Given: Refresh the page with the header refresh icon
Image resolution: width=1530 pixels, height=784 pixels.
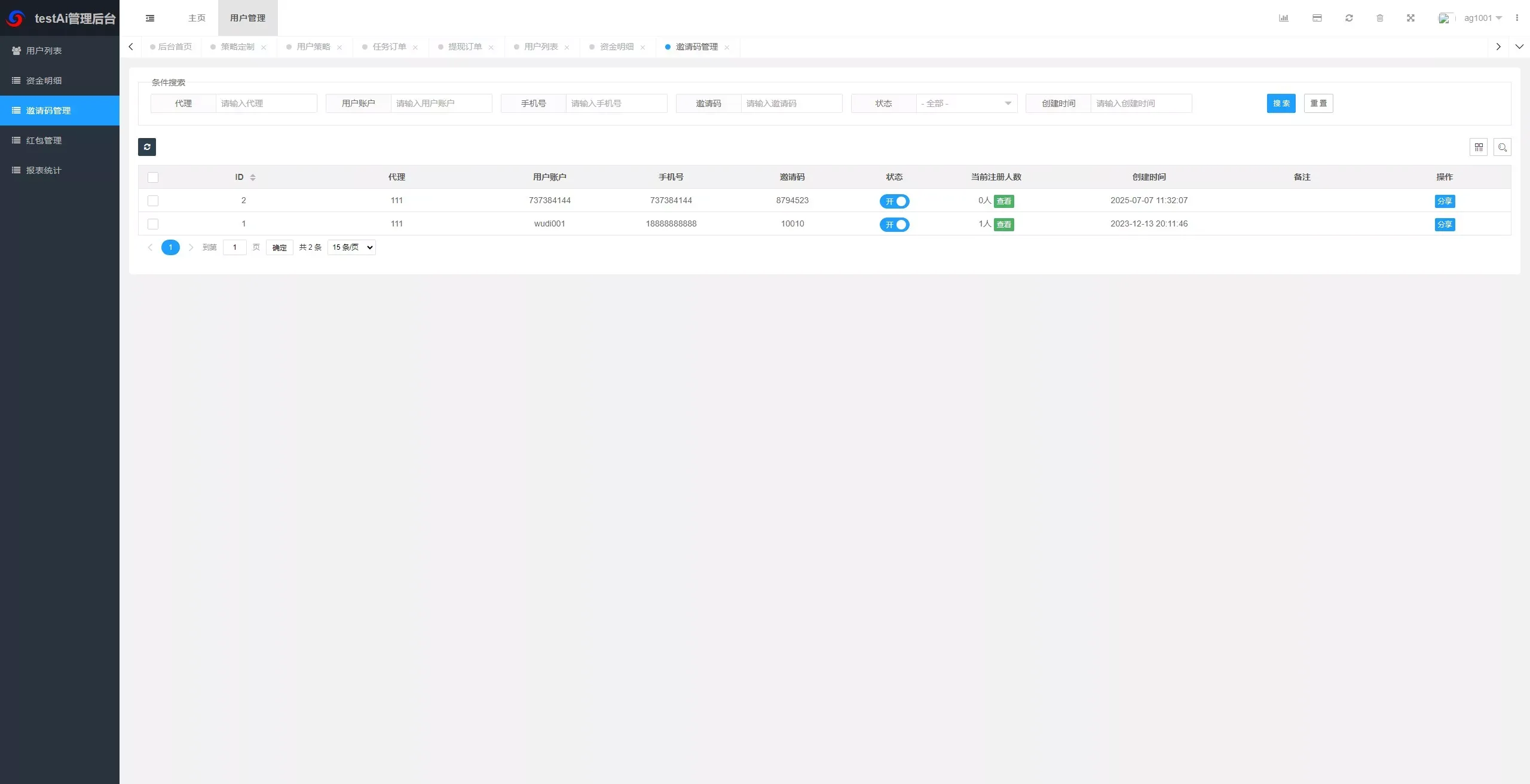Looking at the screenshot, I should click(x=1349, y=18).
